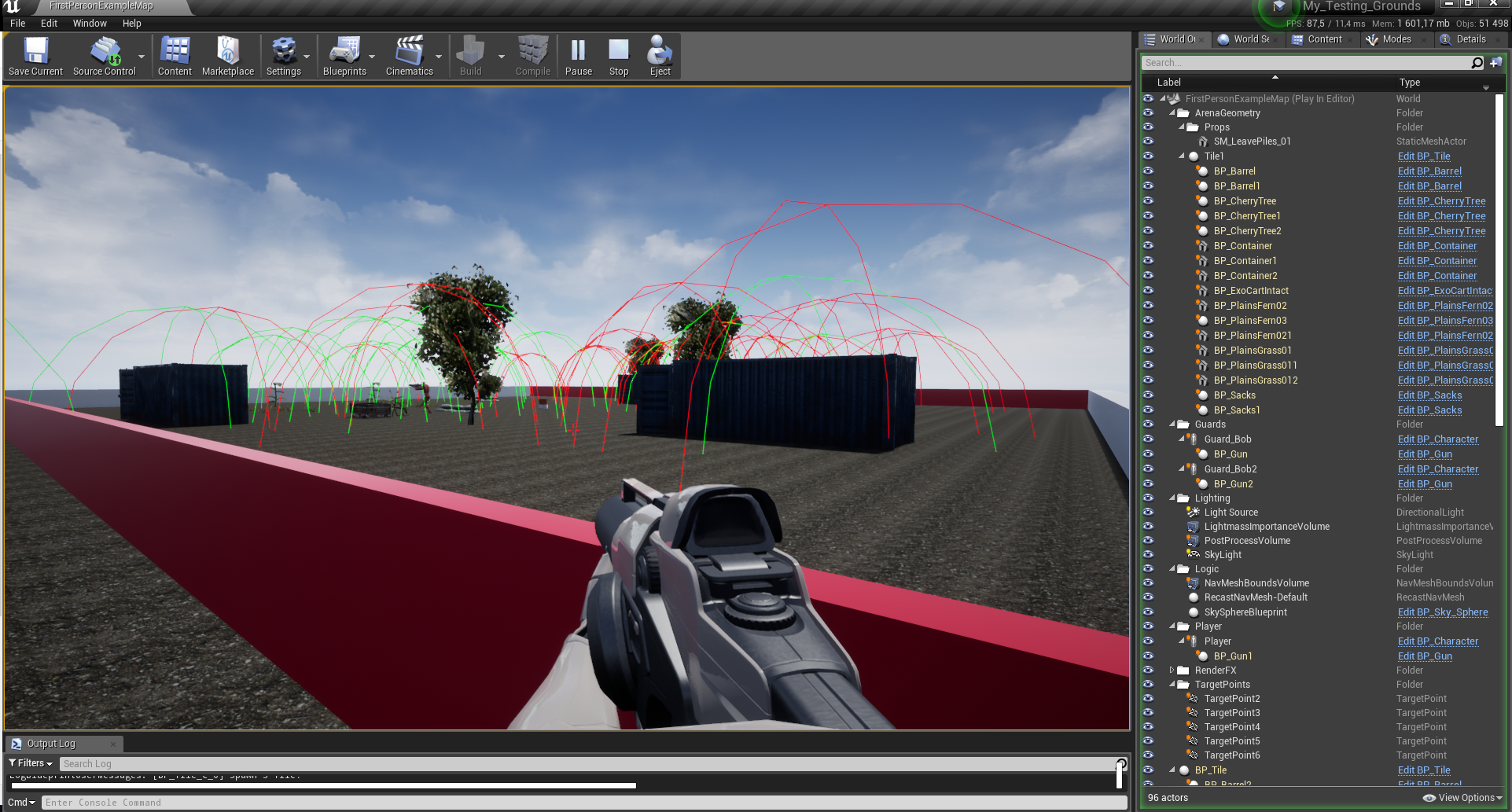This screenshot has width=1512, height=812.
Task: Click Edit BP_ExoCartIntact link
Action: tap(1445, 291)
